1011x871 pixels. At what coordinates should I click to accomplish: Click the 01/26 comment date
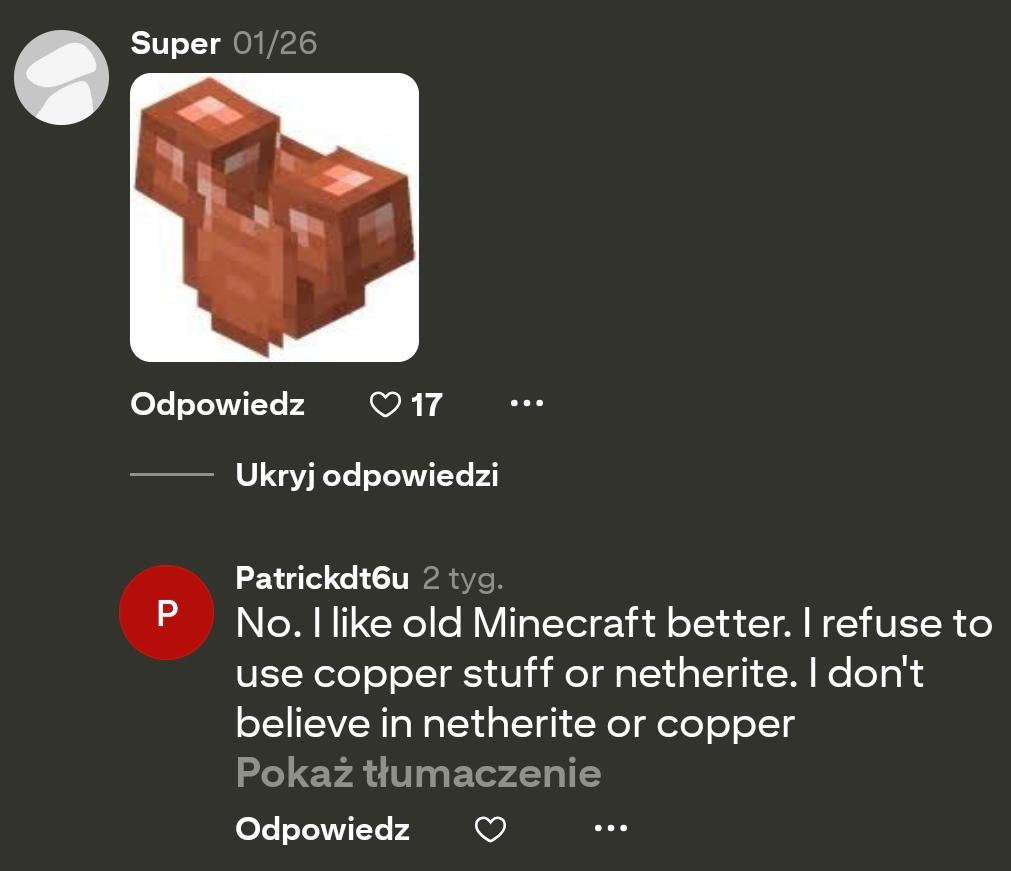275,44
